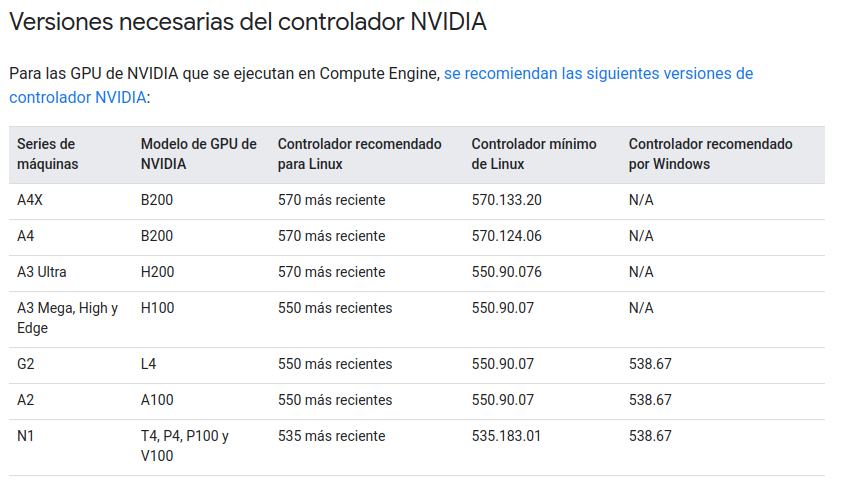Select the 570.133.20 minimum driver version
The height and width of the screenshot is (484, 841).
(x=507, y=200)
